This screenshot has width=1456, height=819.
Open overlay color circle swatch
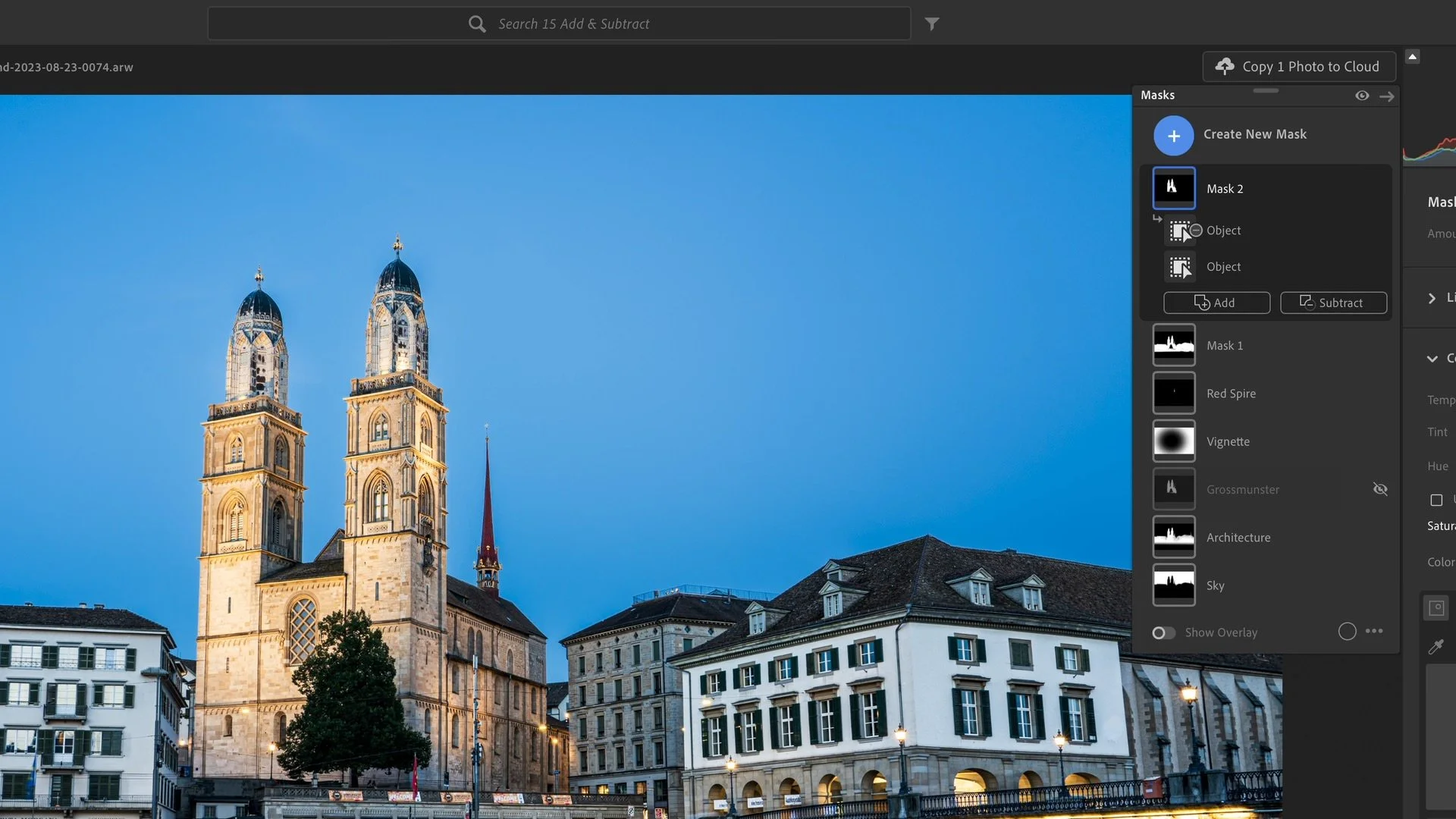(x=1347, y=632)
